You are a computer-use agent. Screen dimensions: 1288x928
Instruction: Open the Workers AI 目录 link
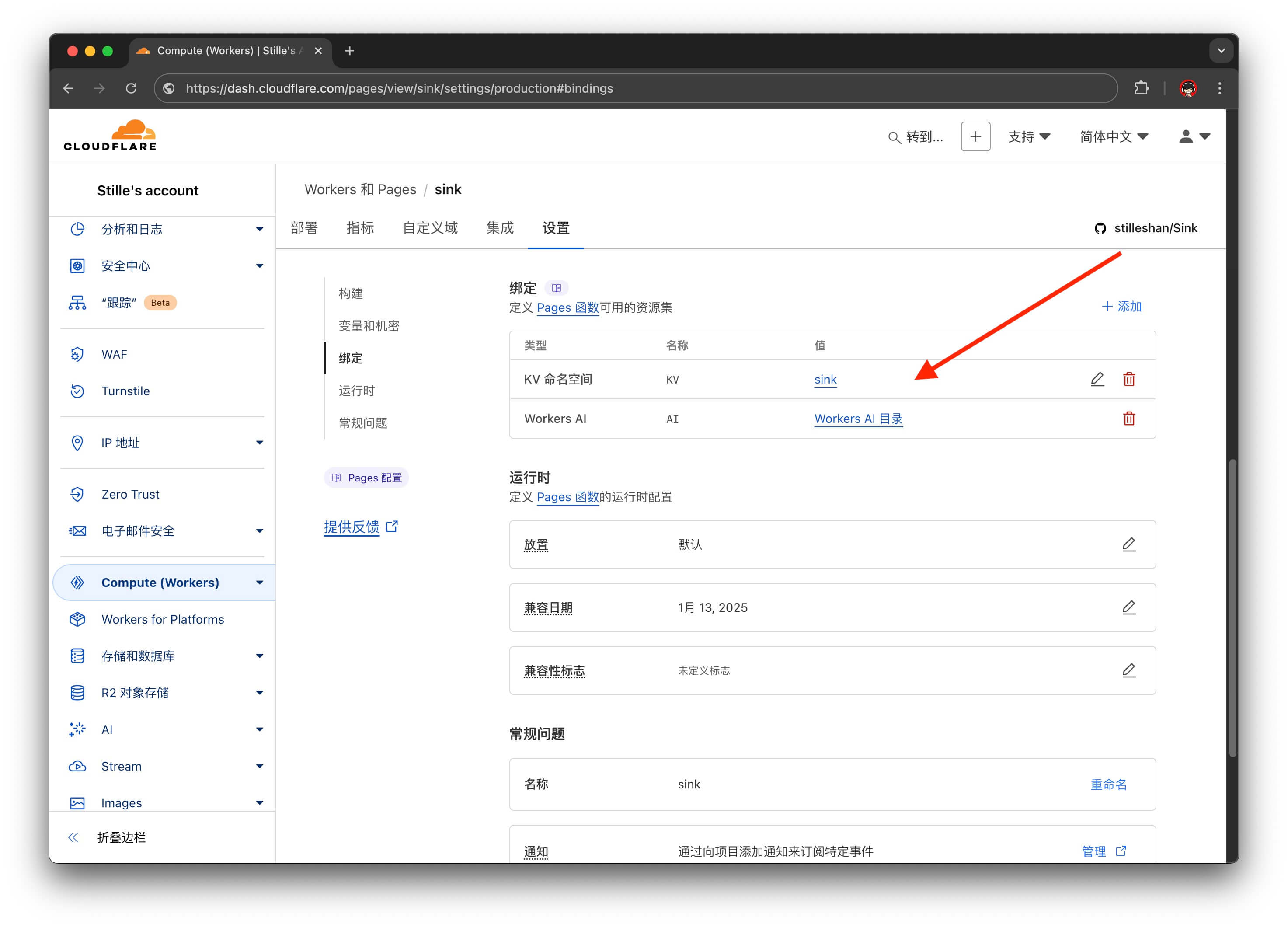click(858, 419)
